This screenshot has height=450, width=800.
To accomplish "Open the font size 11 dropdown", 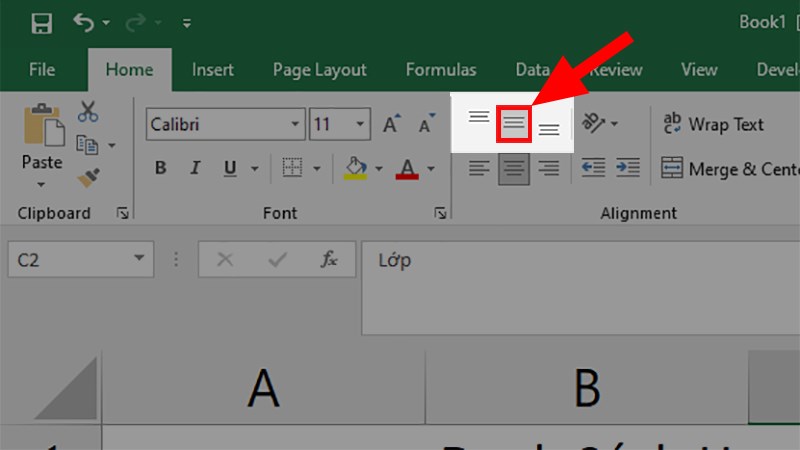I will (x=360, y=124).
